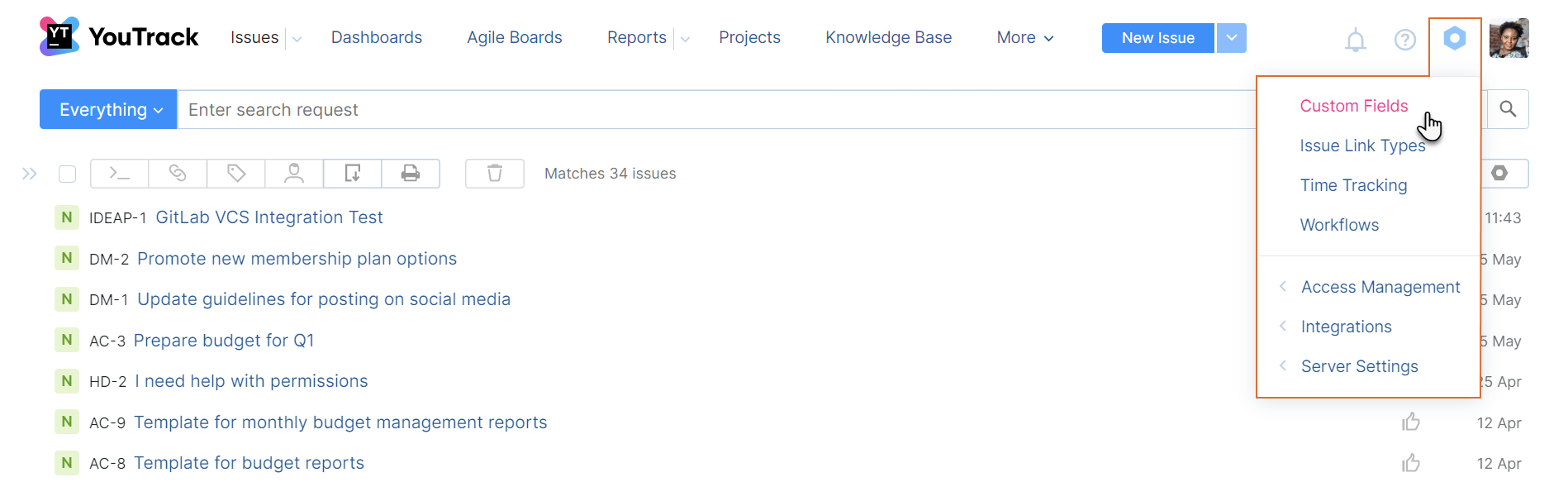Open issue 'Prepare budget for Q1'
Image resolution: width=1568 pixels, height=482 pixels.
point(223,340)
